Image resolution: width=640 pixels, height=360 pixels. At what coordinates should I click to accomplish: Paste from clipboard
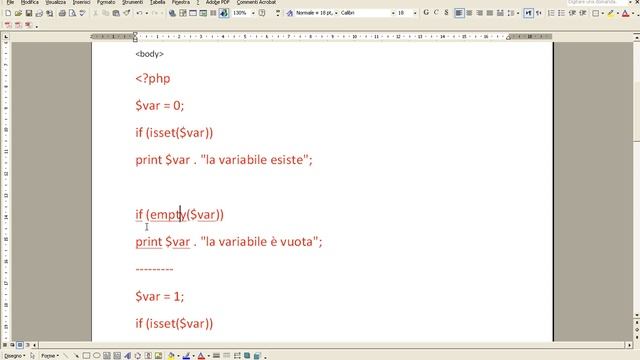(x=116, y=13)
